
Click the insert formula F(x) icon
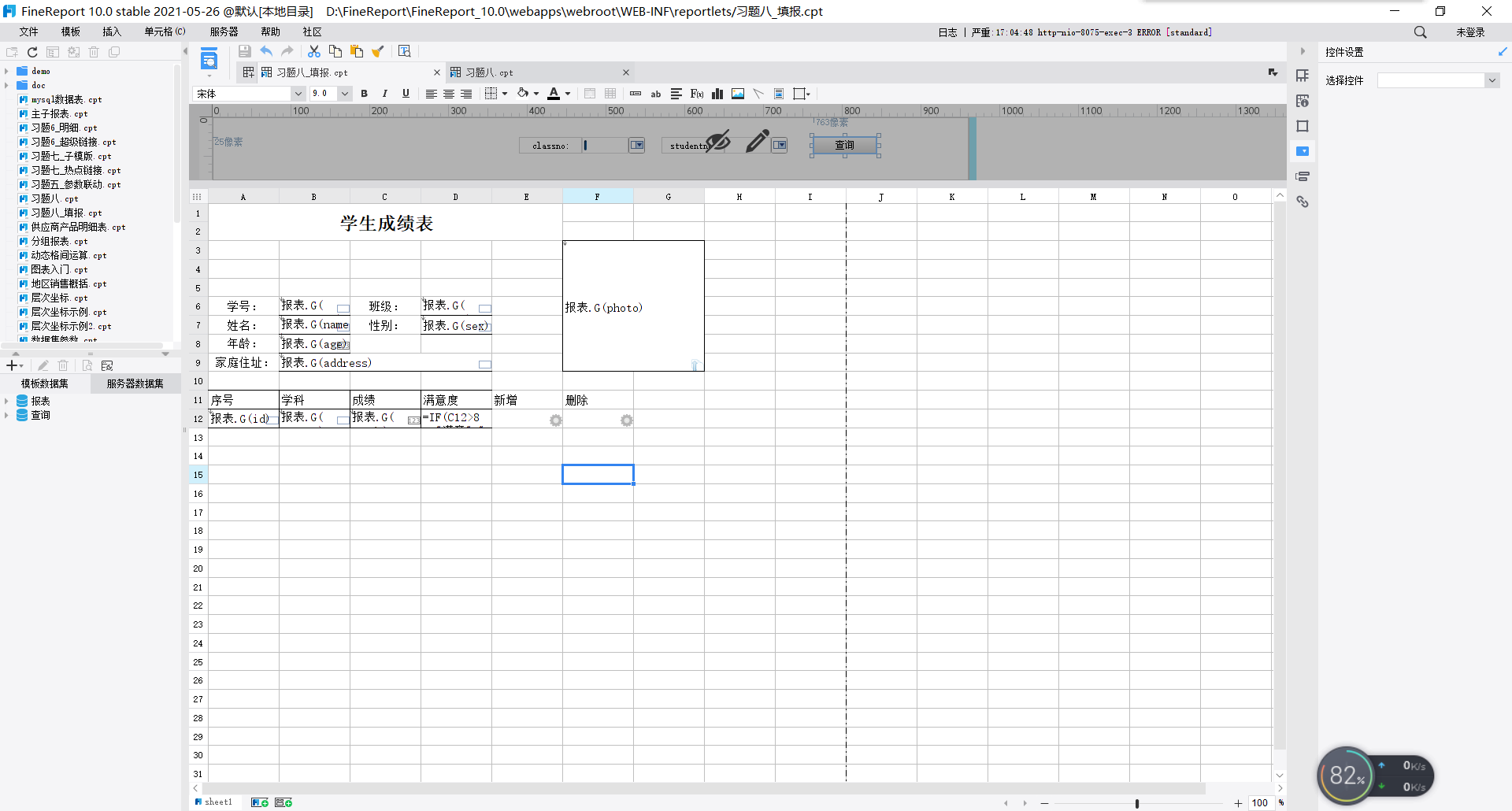tap(697, 94)
